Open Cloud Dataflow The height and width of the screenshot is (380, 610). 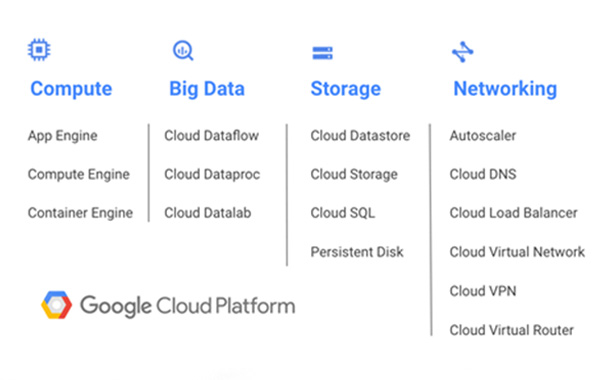(x=212, y=136)
